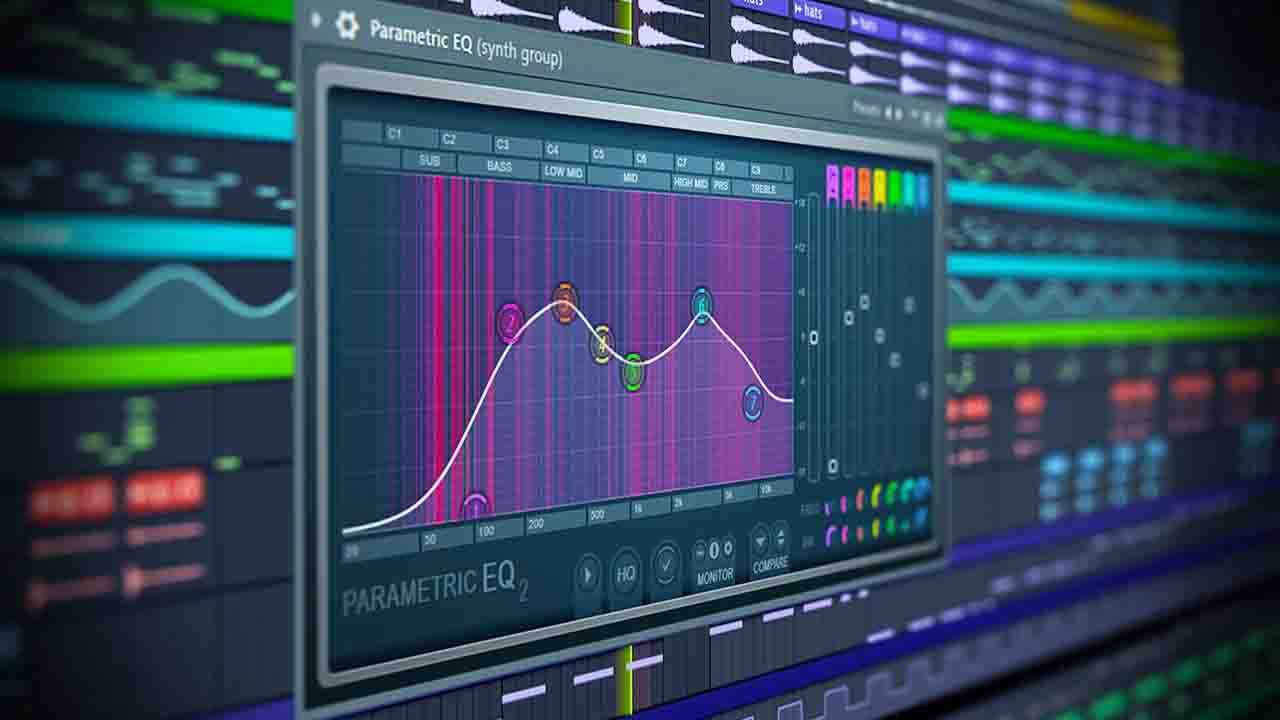The width and height of the screenshot is (1280, 720).
Task: Select green EQ band node 5
Action: [x=633, y=373]
